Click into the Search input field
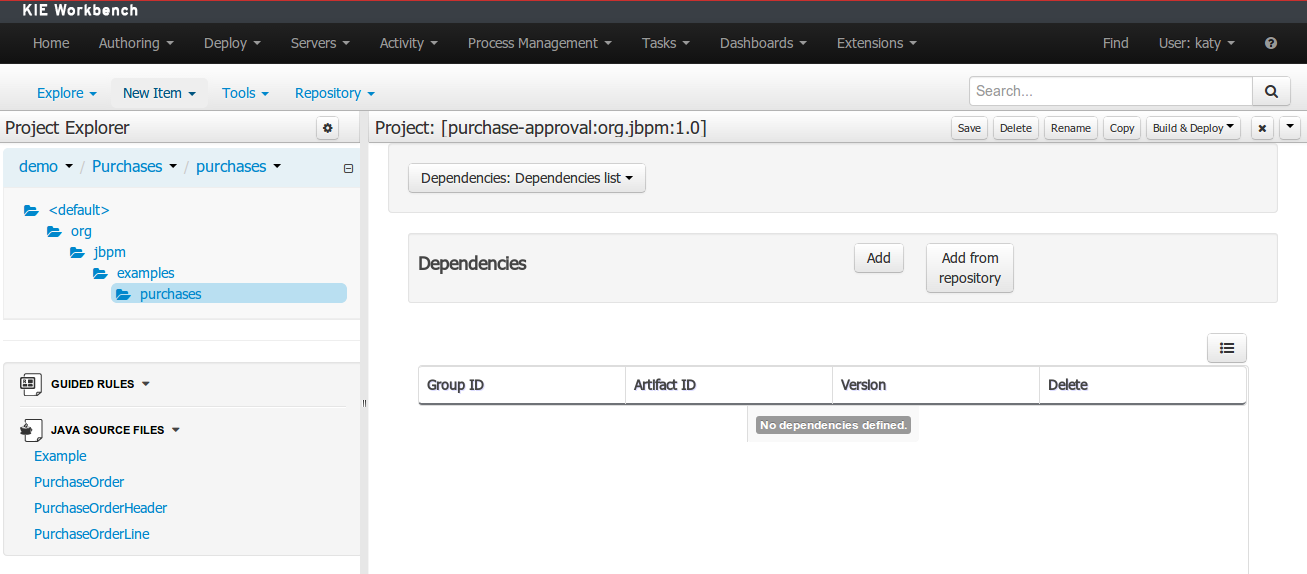This screenshot has width=1307, height=574. [x=1110, y=91]
